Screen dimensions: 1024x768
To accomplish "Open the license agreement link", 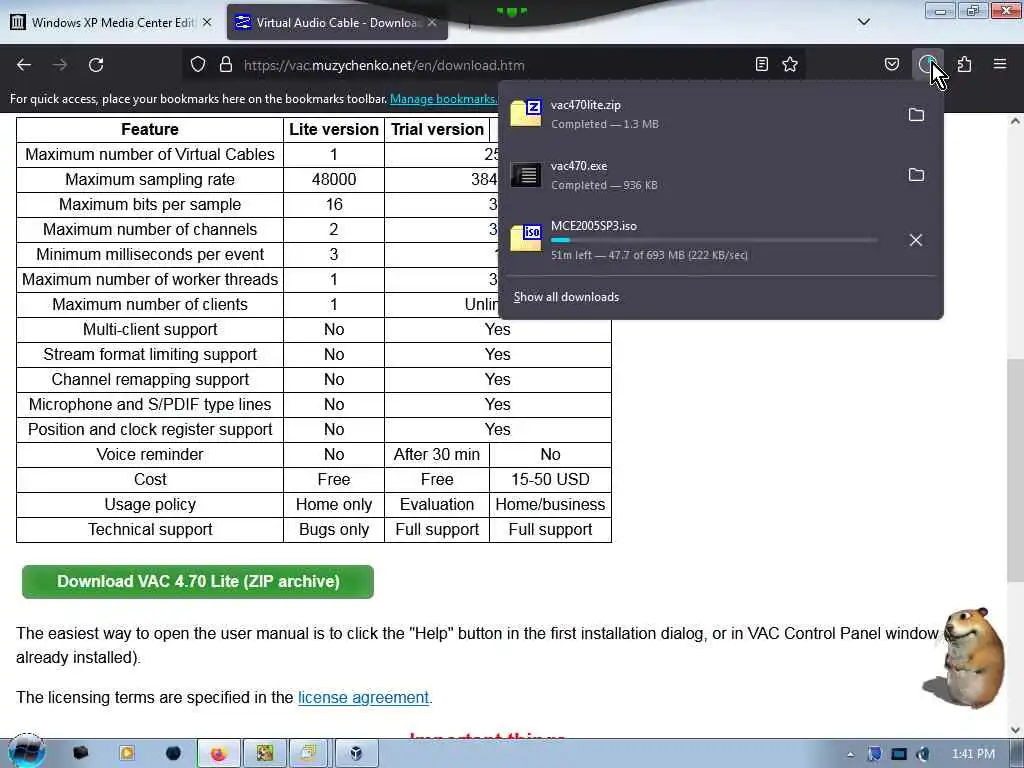I will (x=364, y=697).
